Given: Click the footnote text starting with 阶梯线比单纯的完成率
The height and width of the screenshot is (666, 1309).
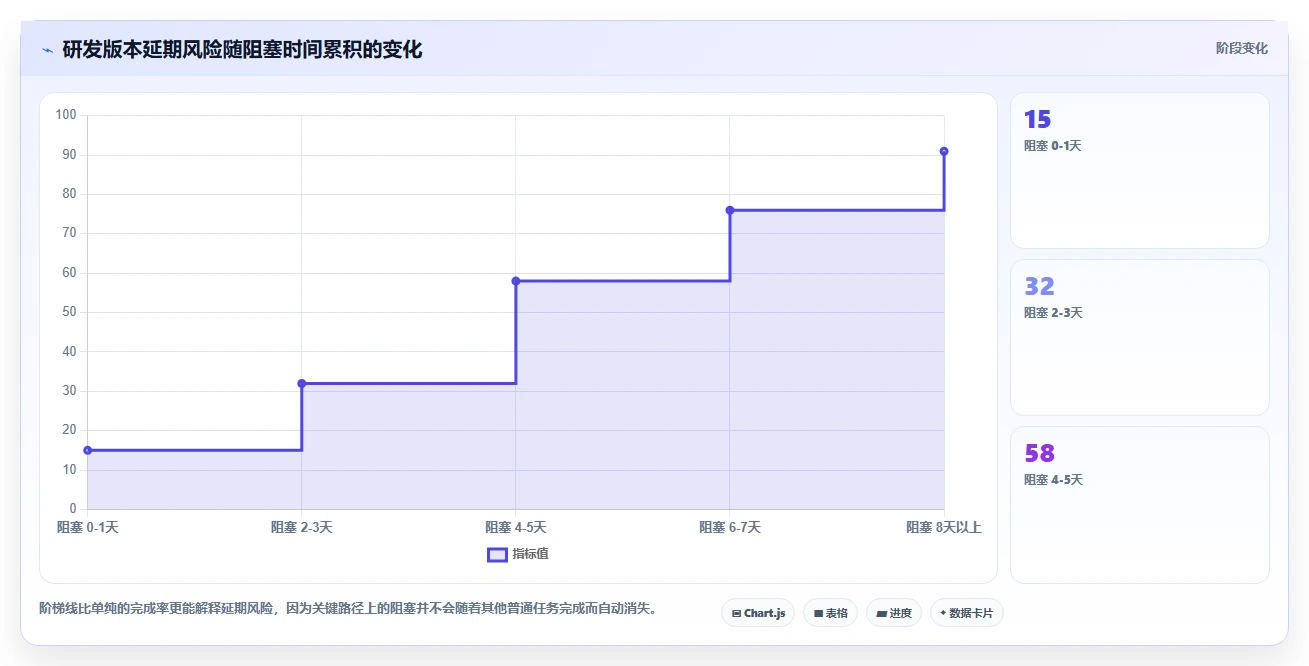Looking at the screenshot, I should pos(348,608).
